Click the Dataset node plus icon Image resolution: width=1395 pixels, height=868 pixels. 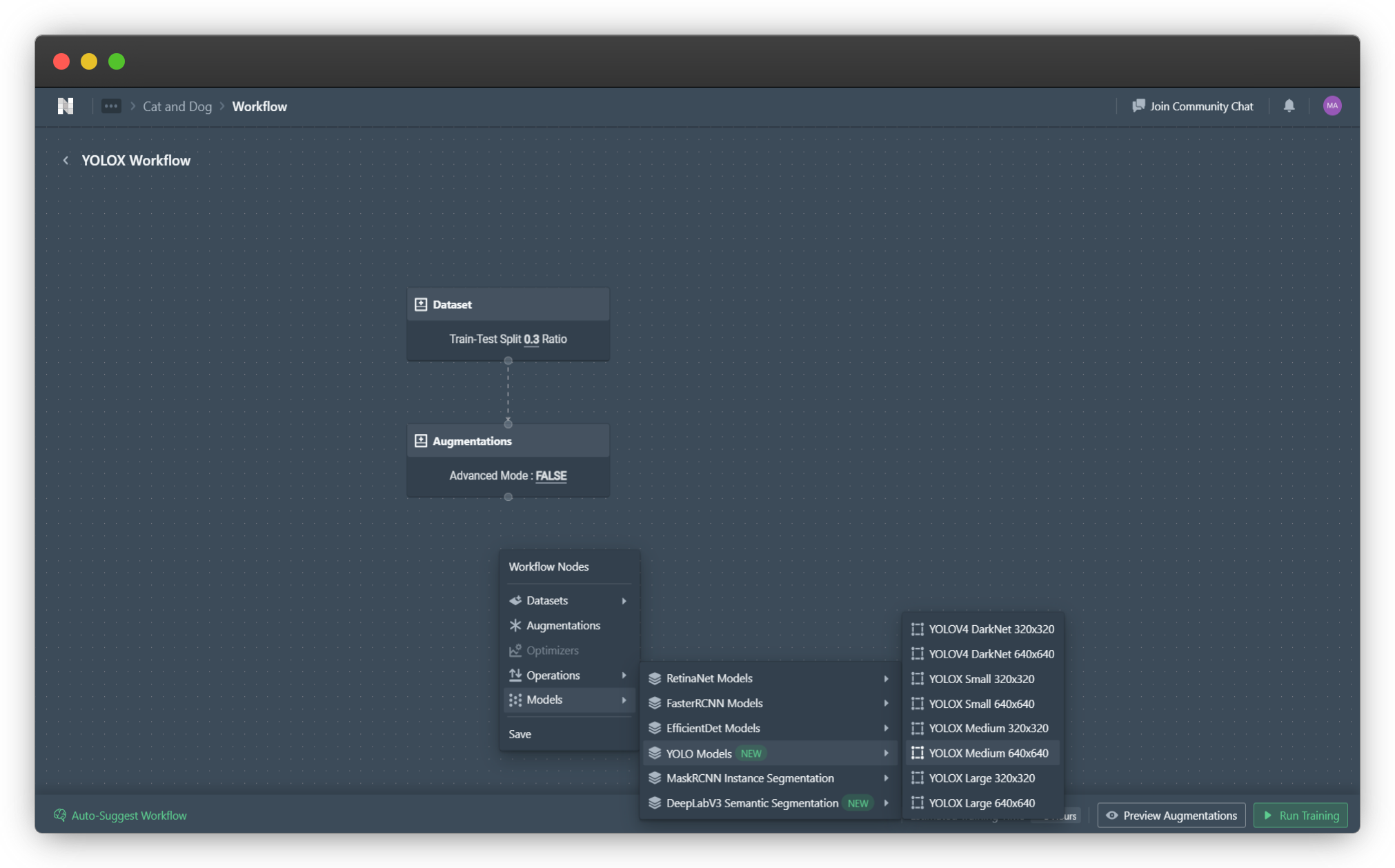click(421, 304)
